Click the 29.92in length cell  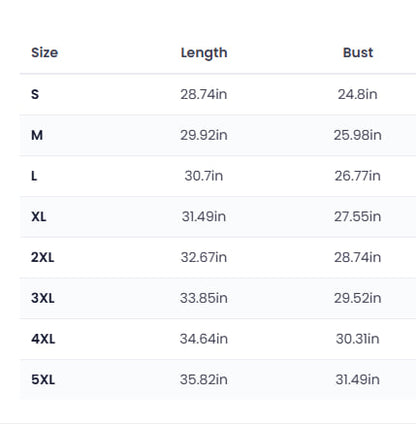204,135
